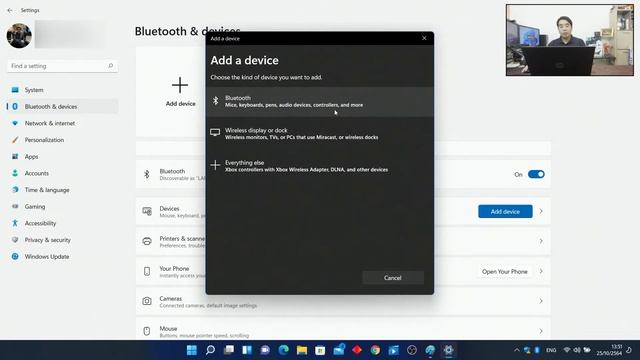Open Mail app from taskbar
The width and height of the screenshot is (640, 360).
339,350
